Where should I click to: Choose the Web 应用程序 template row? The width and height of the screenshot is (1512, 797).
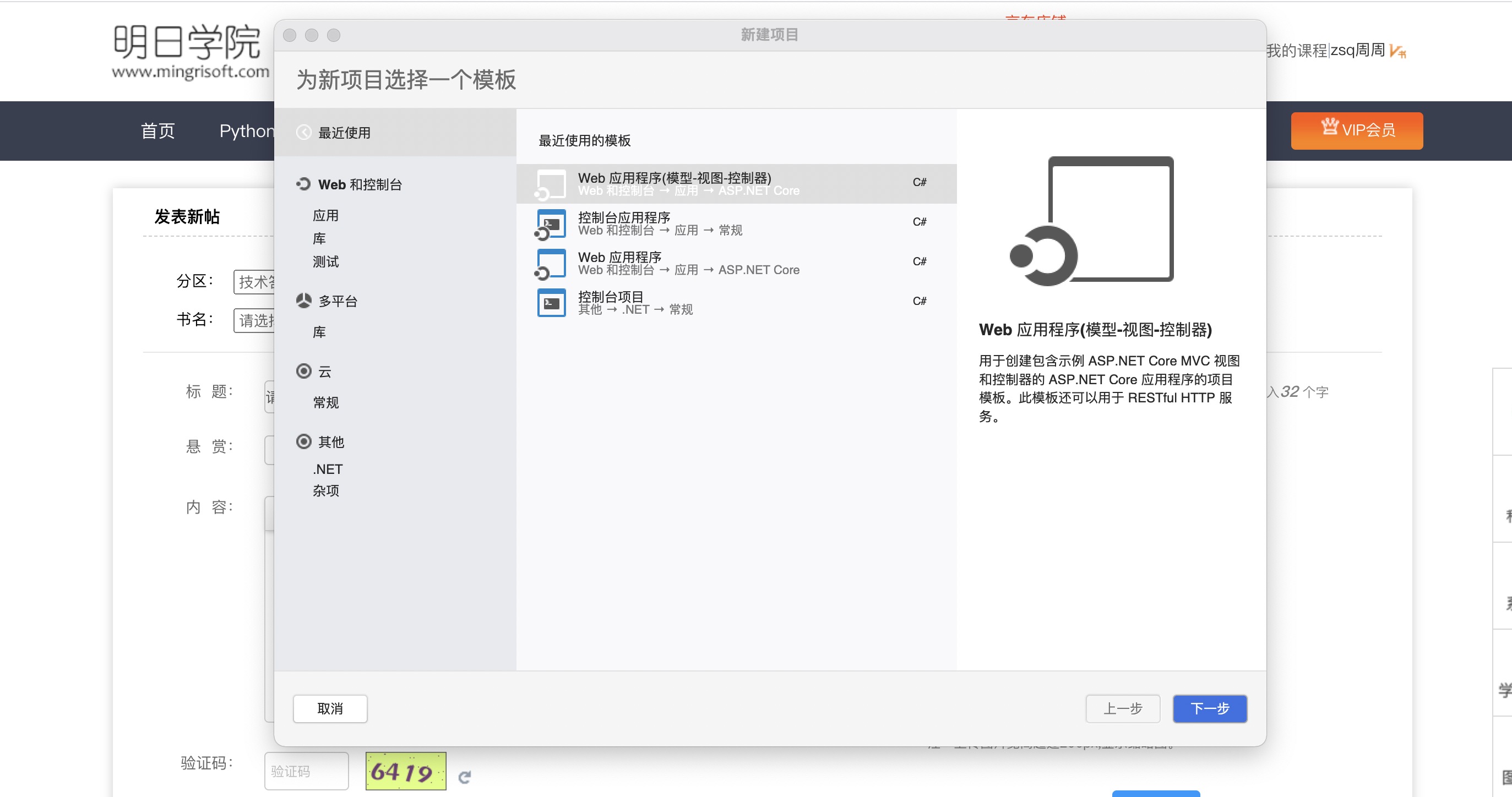736,263
